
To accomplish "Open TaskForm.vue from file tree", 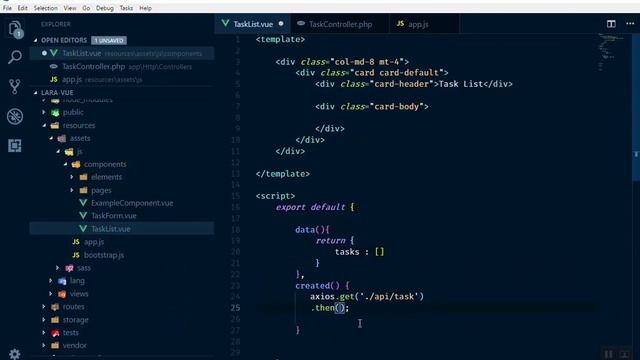I will (x=113, y=216).
